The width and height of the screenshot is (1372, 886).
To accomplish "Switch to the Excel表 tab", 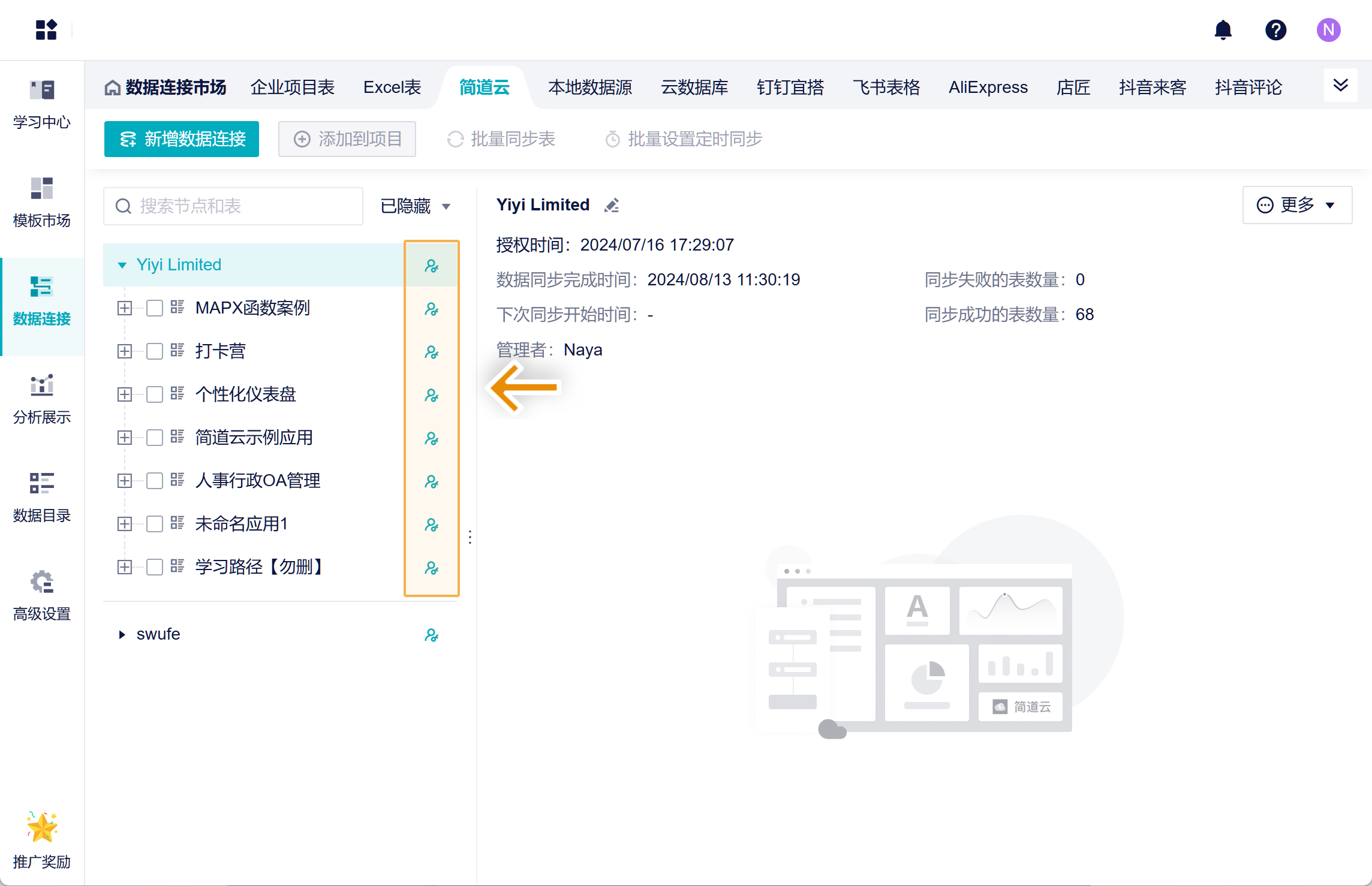I will point(392,88).
